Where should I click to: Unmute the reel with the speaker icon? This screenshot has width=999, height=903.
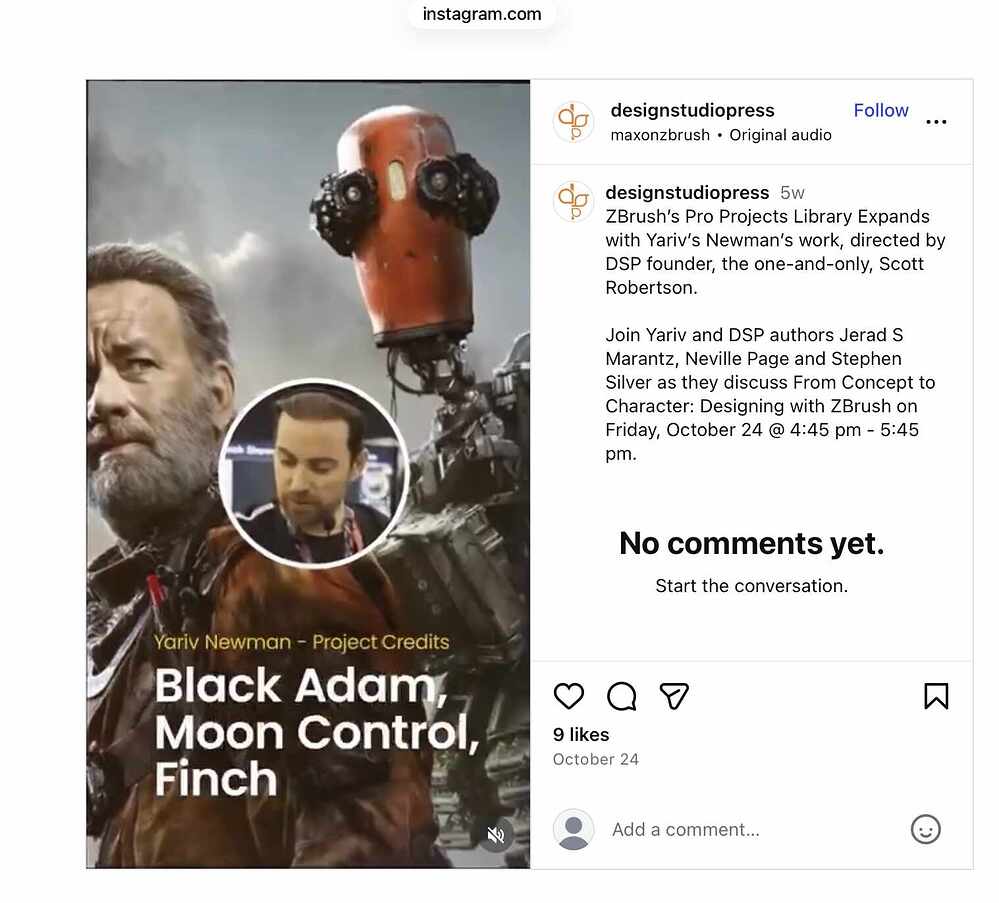point(496,834)
